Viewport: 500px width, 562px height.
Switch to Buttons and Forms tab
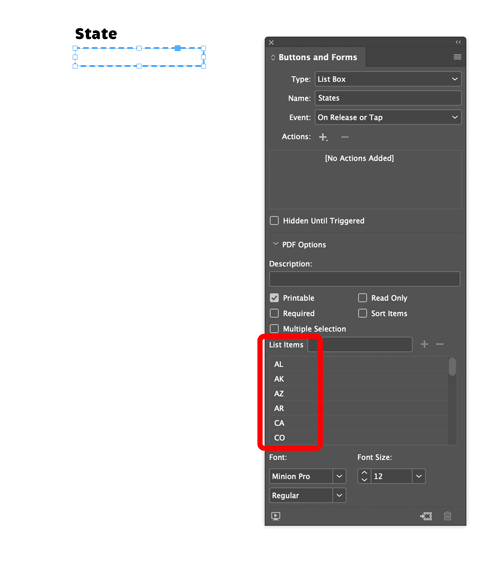coord(318,57)
